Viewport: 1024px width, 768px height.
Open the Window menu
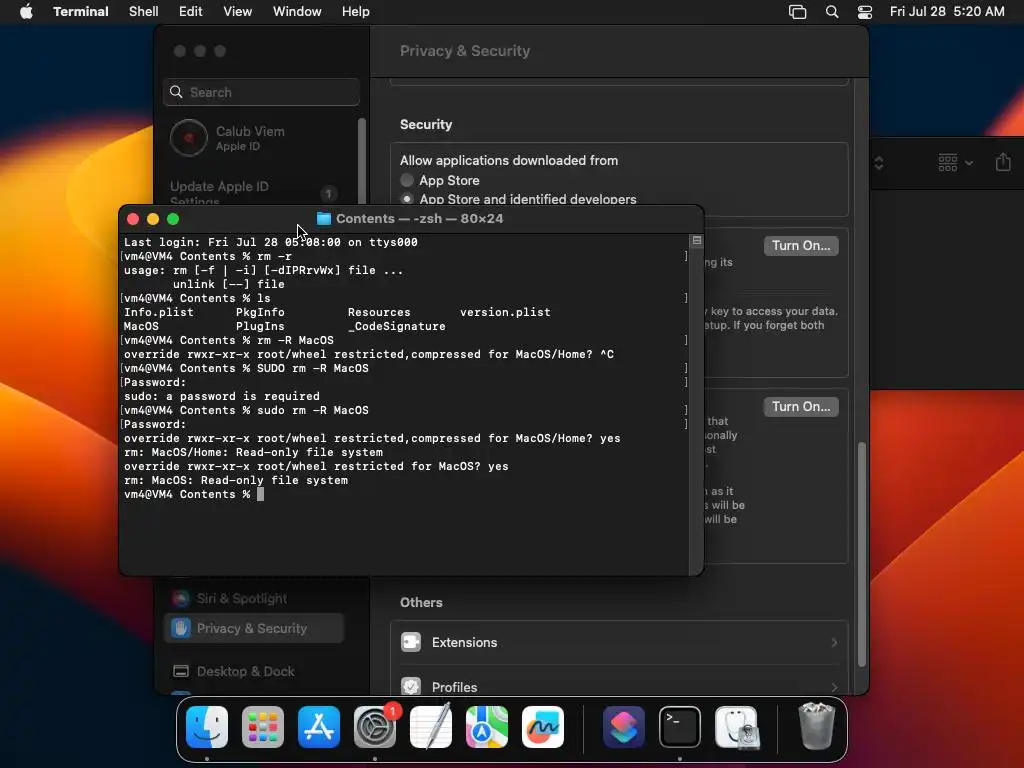[297, 12]
